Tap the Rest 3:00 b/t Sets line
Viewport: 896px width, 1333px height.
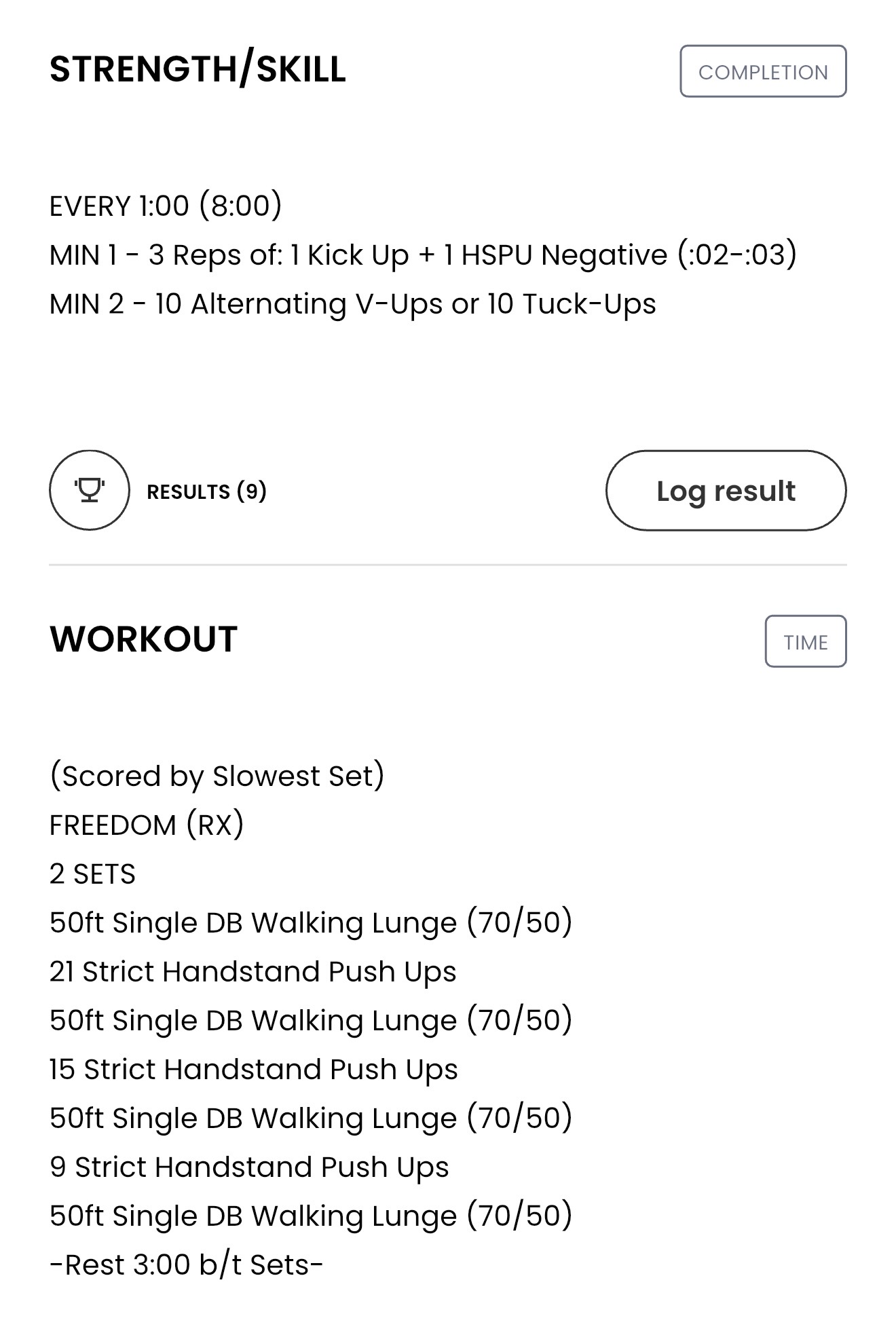(x=187, y=1264)
